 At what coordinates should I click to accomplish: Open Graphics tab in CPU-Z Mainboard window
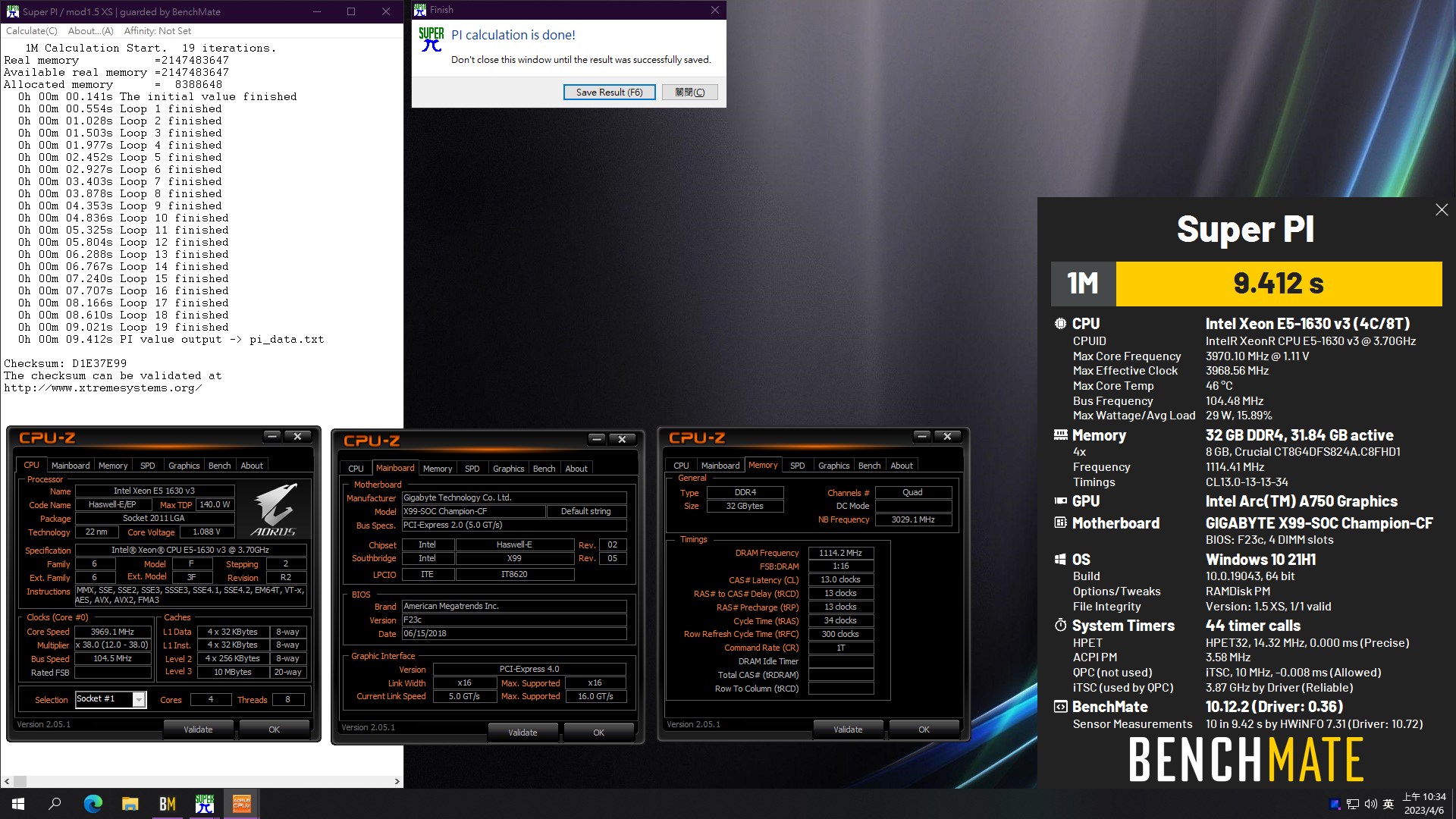pos(508,469)
